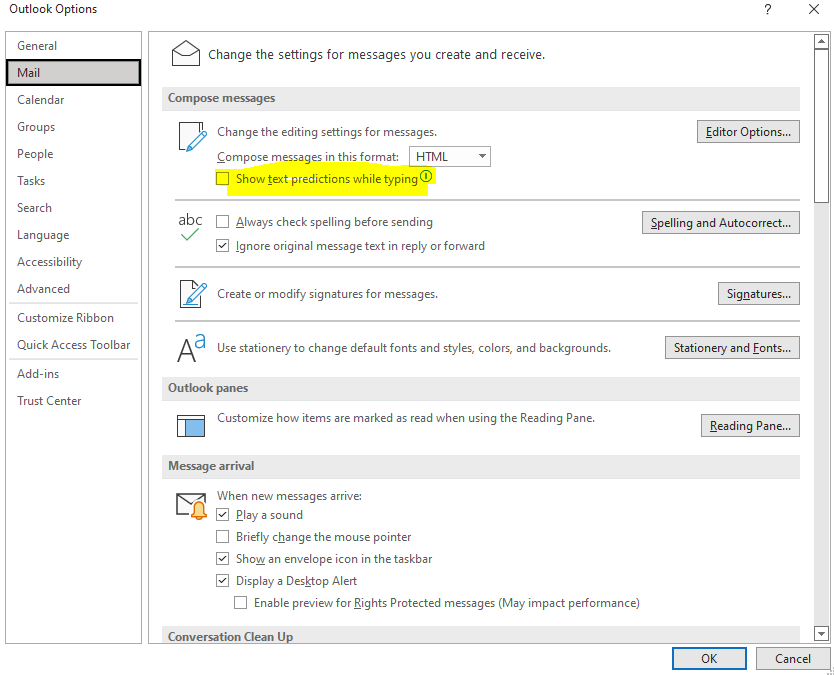Click 'Compose messages in this format:' label

(x=308, y=157)
